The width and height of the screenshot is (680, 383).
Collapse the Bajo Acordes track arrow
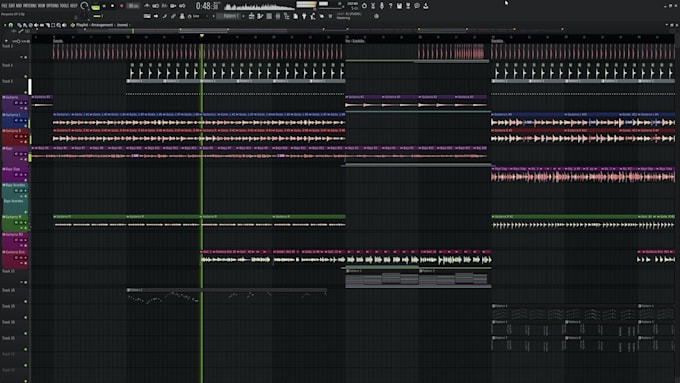[x=3, y=185]
